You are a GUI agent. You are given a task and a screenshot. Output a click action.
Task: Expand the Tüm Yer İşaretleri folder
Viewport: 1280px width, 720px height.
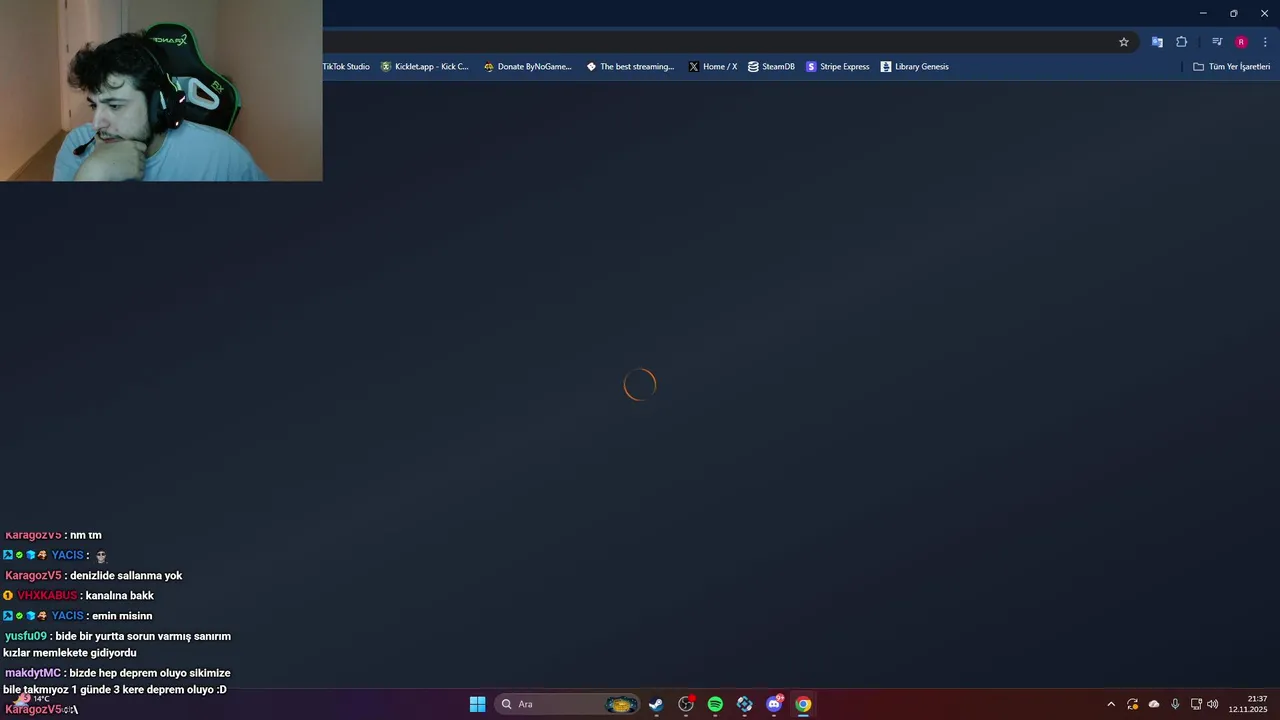[1232, 67]
